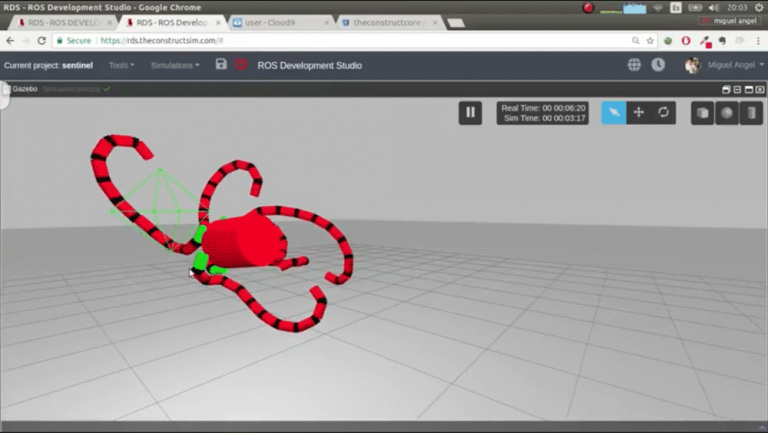Image resolution: width=768 pixels, height=433 pixels.
Task: Open the Wi-Fi network indicator
Action: click(657, 8)
